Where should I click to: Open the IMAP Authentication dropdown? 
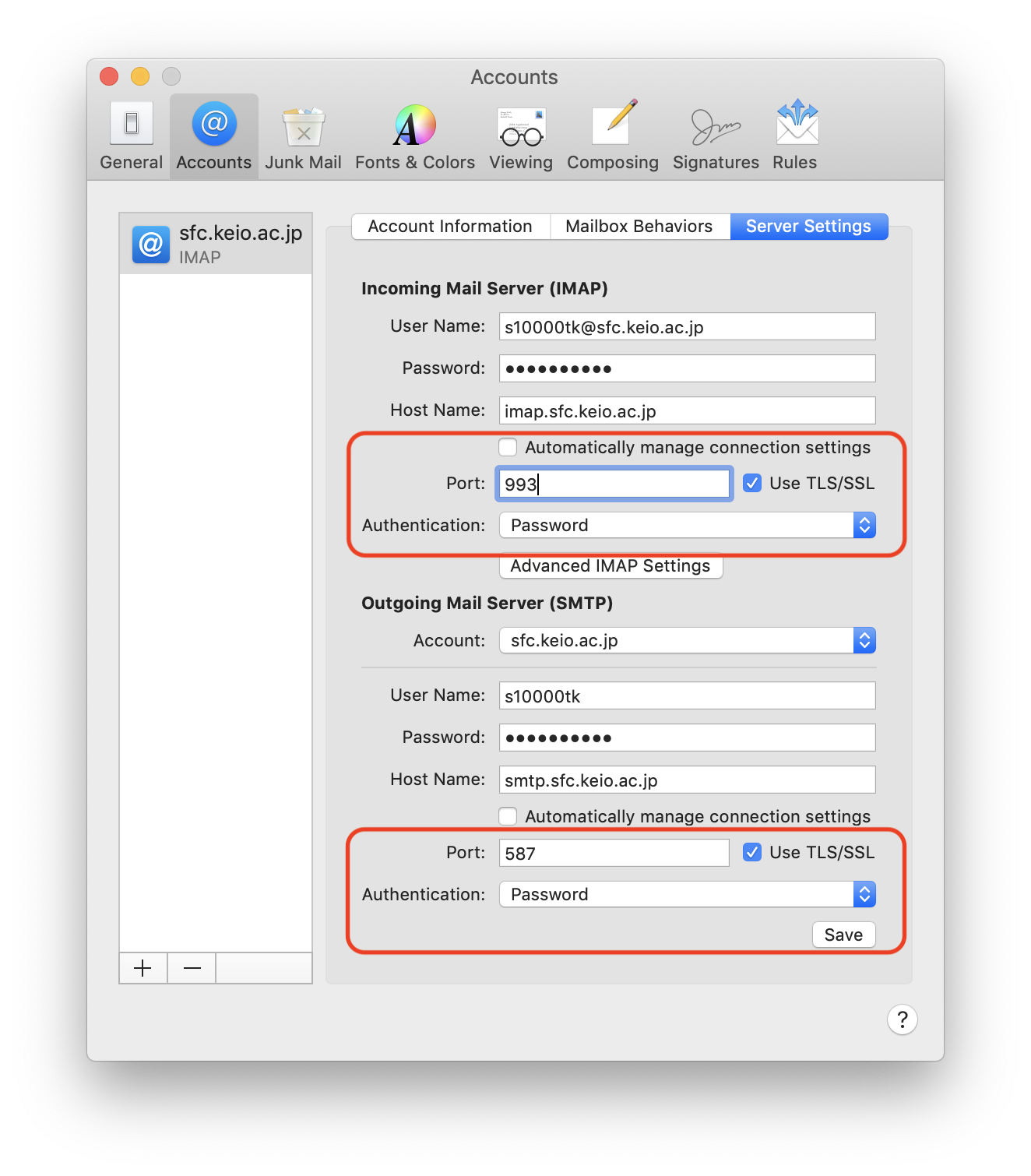coord(687,526)
